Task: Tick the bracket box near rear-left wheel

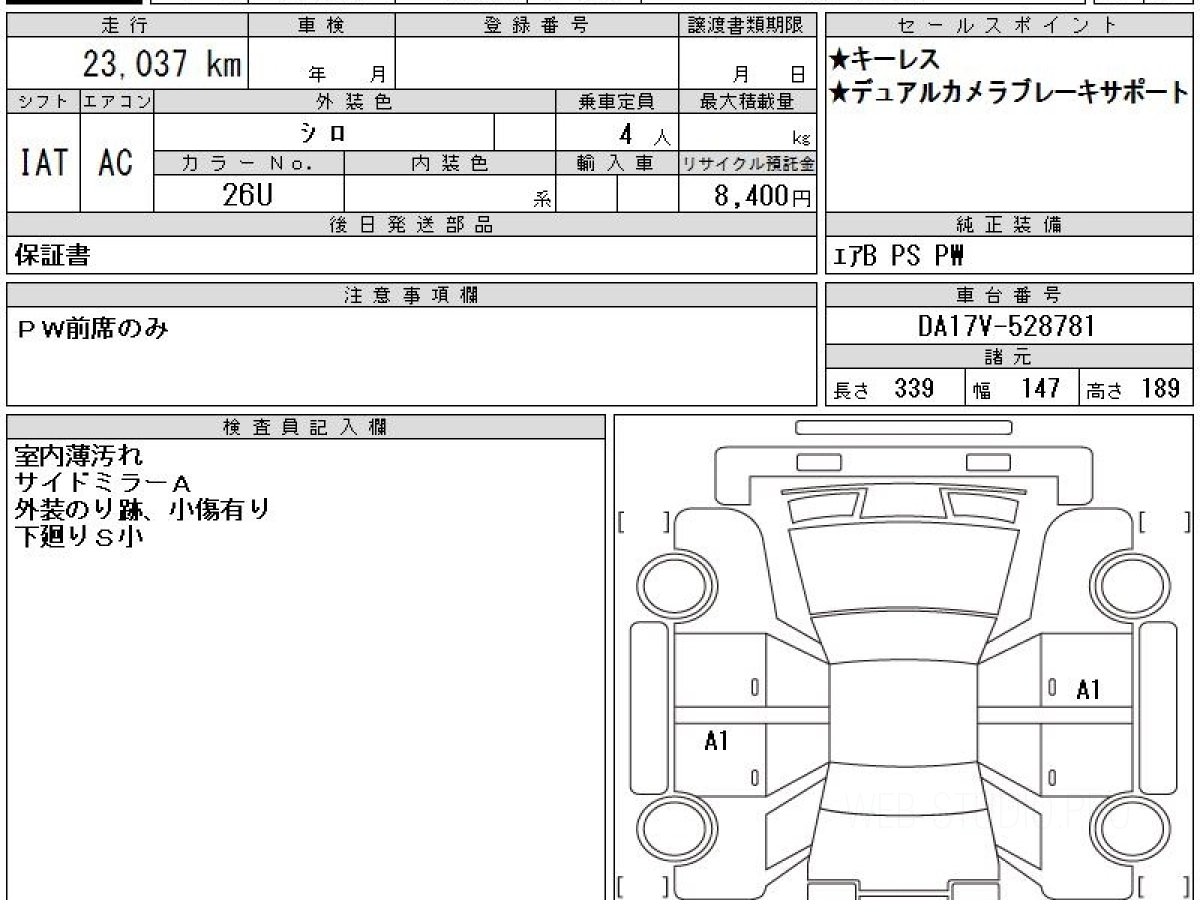Action: (x=644, y=887)
